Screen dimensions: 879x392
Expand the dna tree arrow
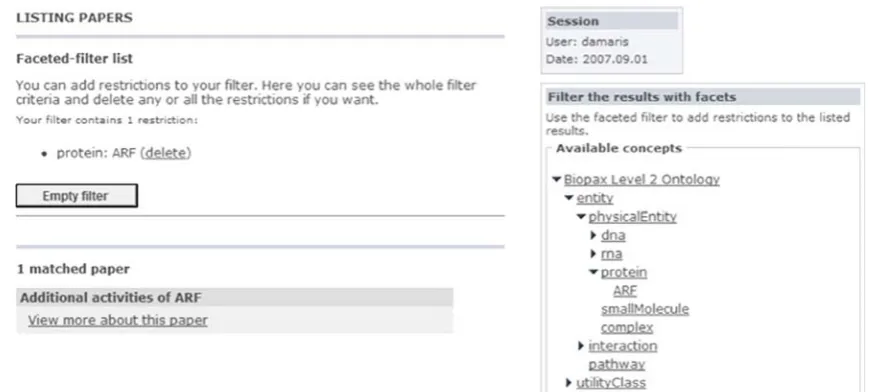(x=594, y=235)
